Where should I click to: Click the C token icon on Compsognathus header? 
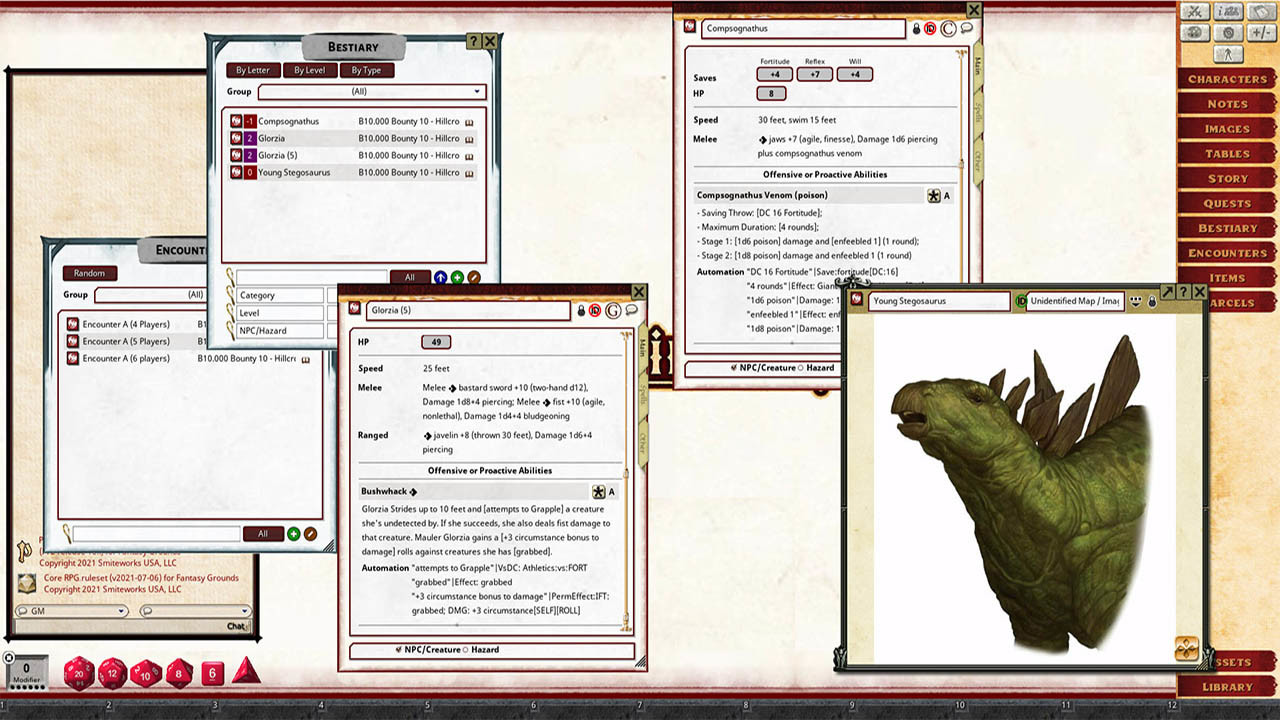[x=947, y=28]
